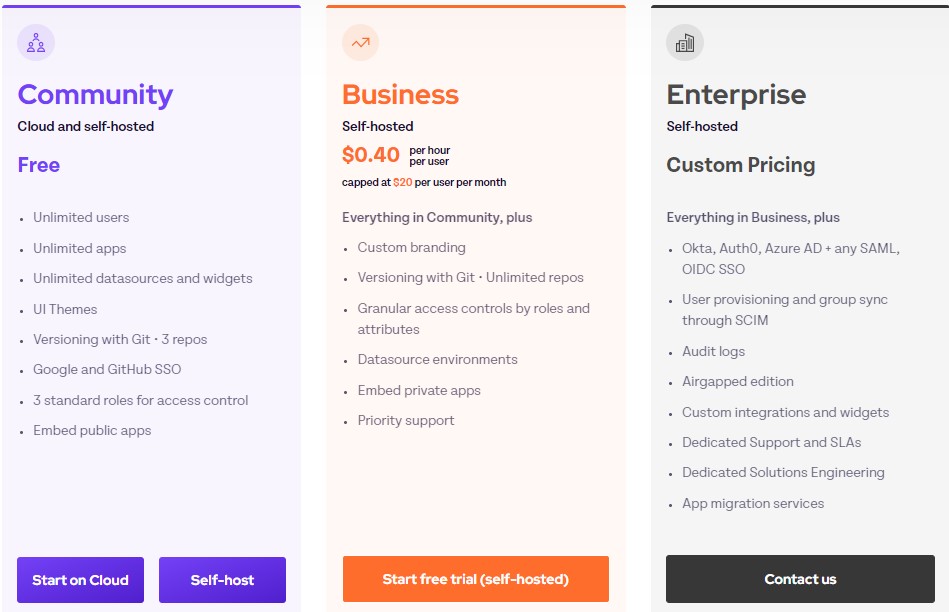Click the Community plan people icon
Viewport: 949px width, 612px height.
pyautogui.click(x=36, y=43)
